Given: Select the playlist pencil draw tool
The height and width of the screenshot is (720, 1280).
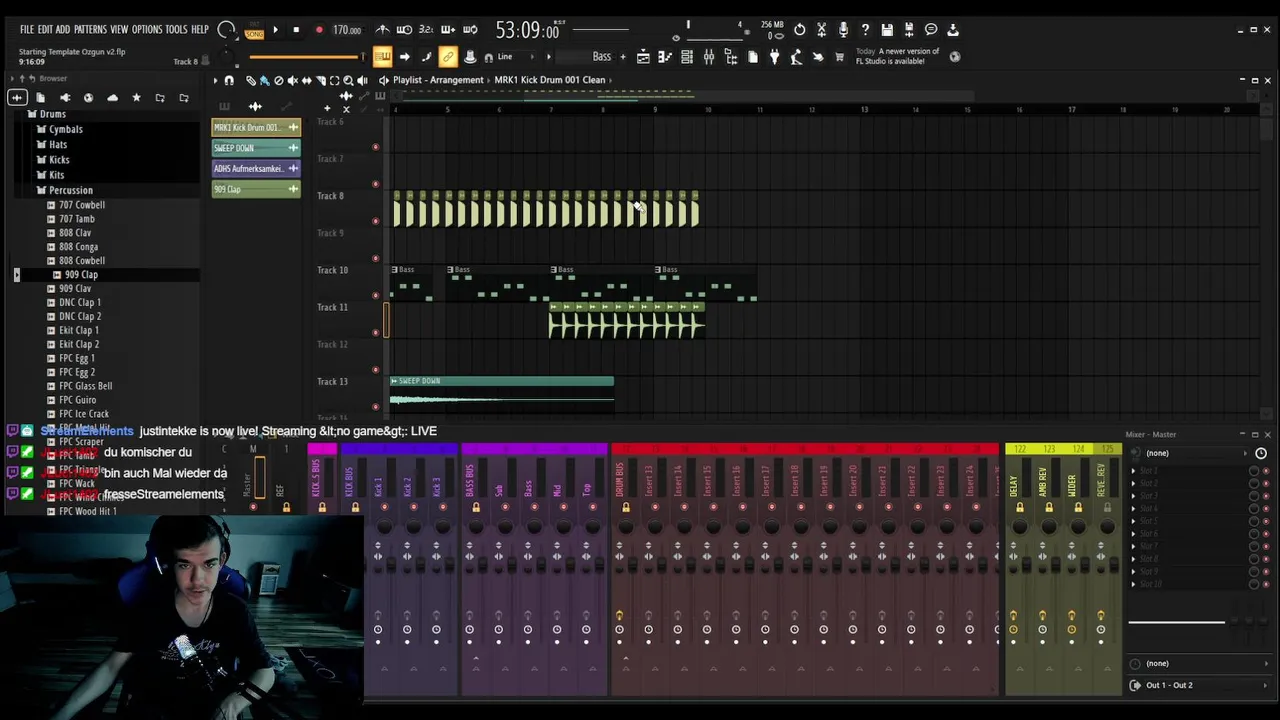Looking at the screenshot, I should [x=251, y=80].
